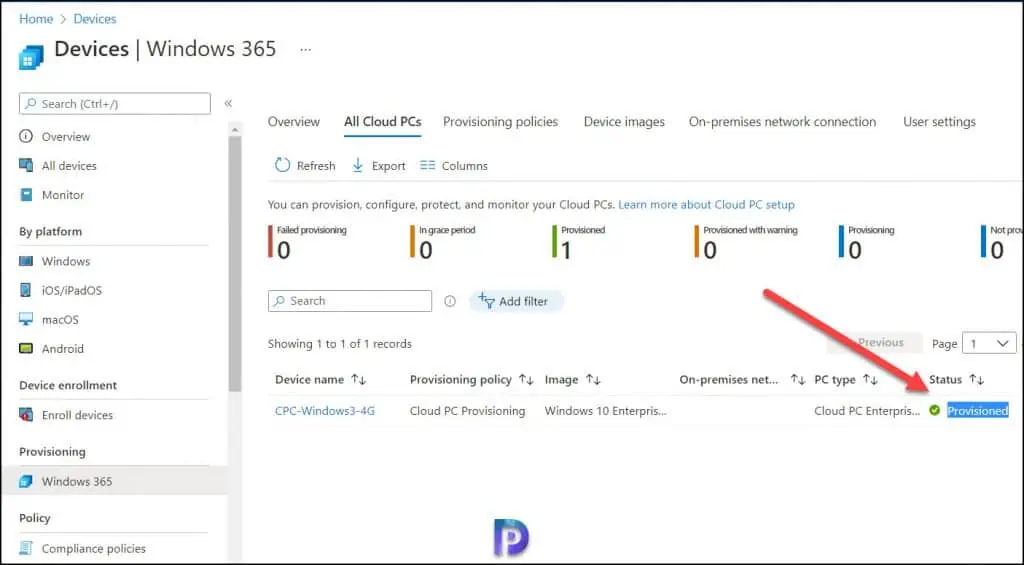Click Showing 1 to 1 of 1 records
Image resolution: width=1024 pixels, height=565 pixels.
[340, 344]
